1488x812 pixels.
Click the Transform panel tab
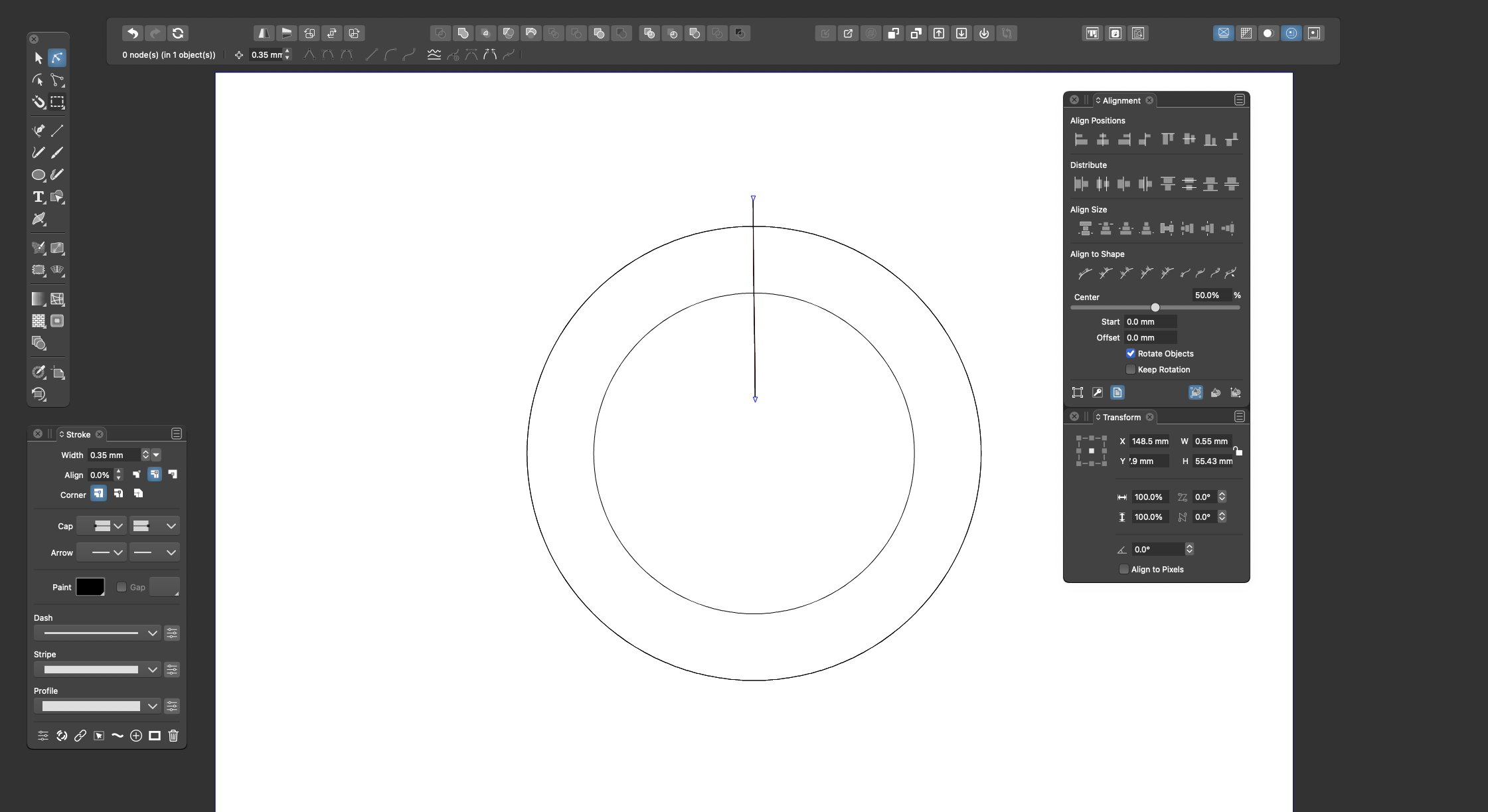point(1121,418)
